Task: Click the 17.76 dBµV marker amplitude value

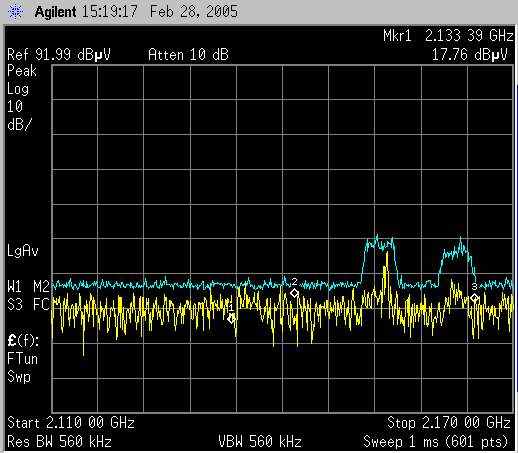Action: [x=470, y=55]
